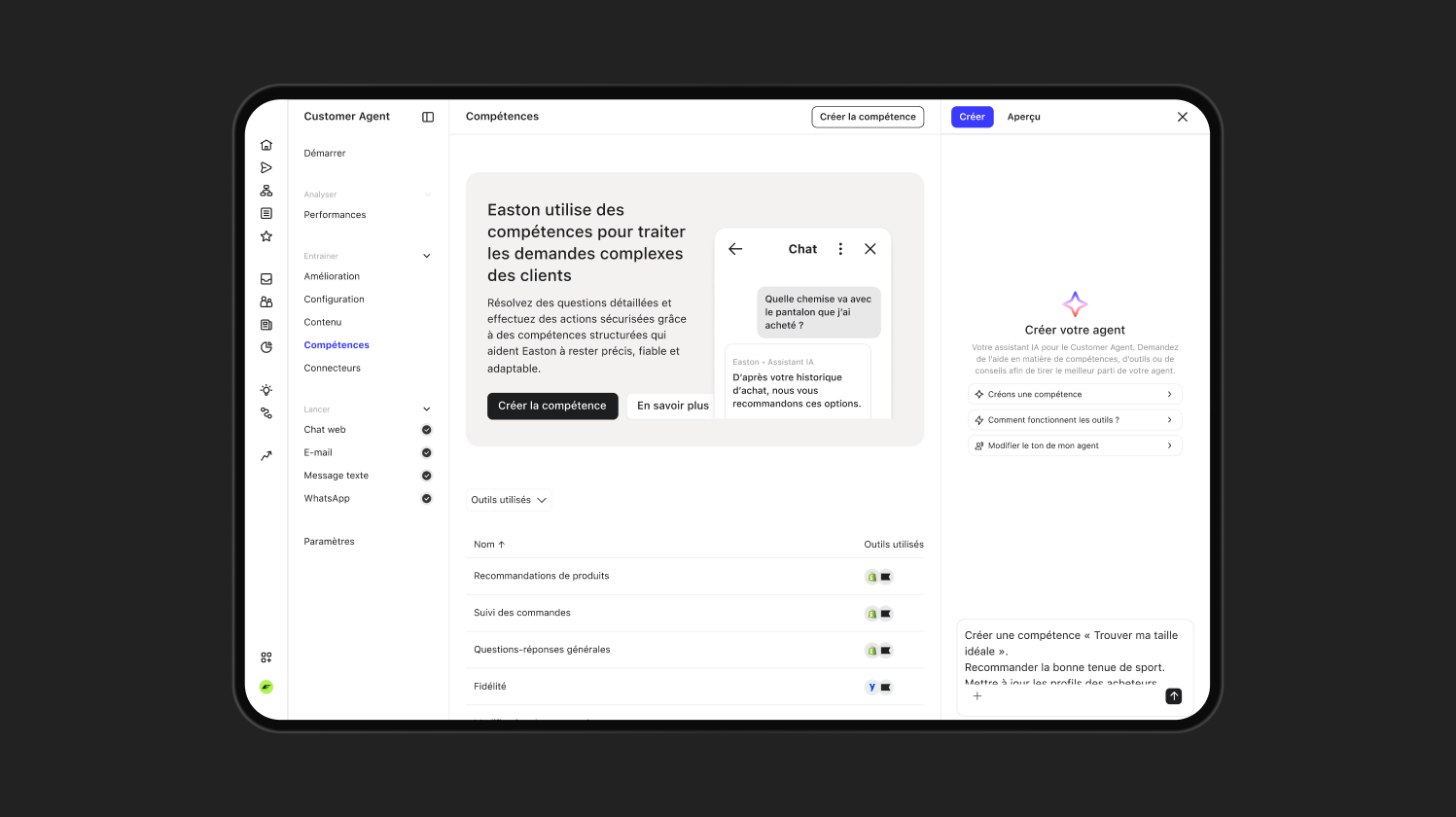Screen dimensions: 1456x817
Task: Go to Démarrer in the sidebar
Action: tap(325, 154)
